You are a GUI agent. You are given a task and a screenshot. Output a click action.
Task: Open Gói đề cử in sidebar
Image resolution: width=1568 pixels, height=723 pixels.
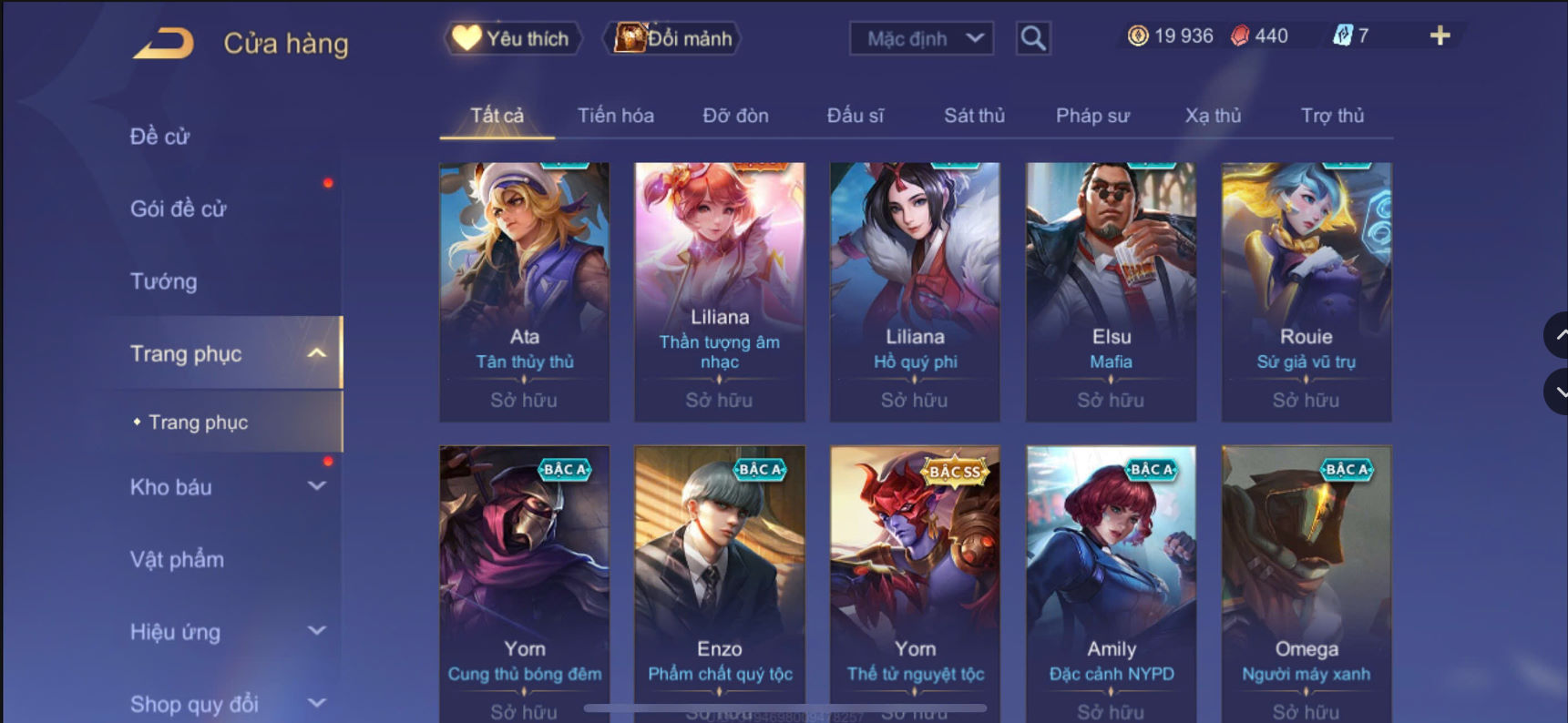coord(179,209)
